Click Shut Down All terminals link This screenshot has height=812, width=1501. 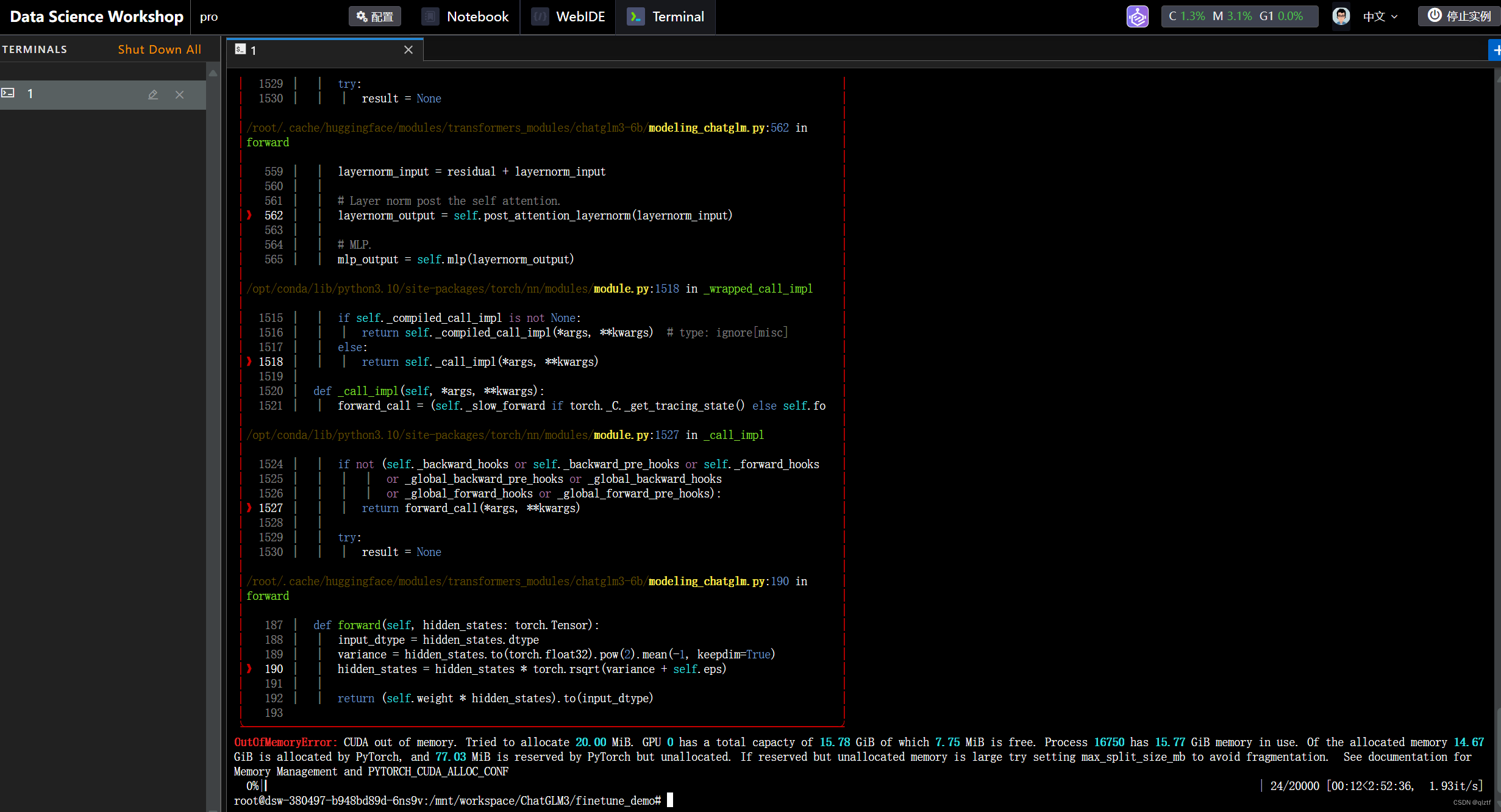[x=159, y=49]
